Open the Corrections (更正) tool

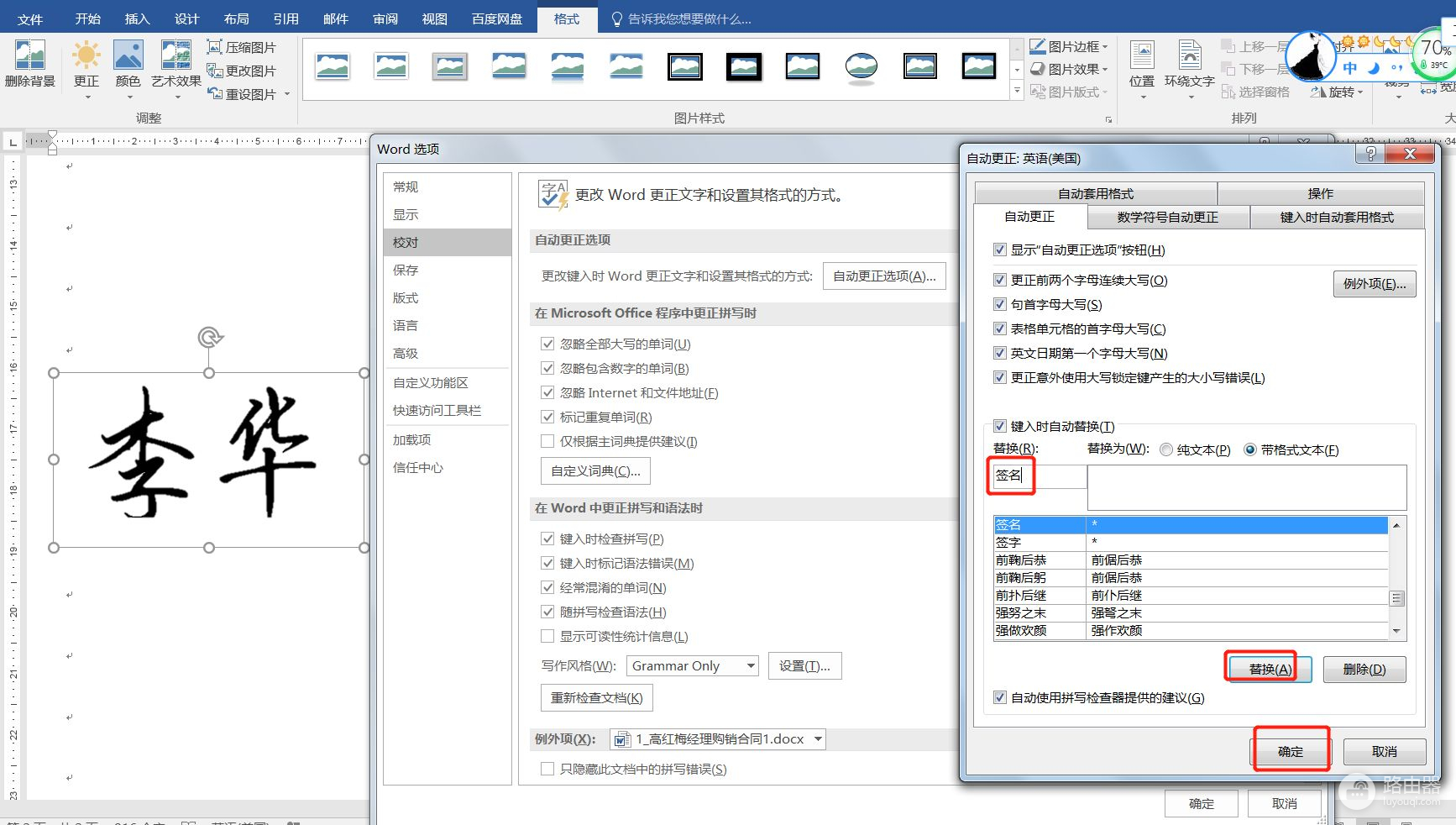click(86, 56)
